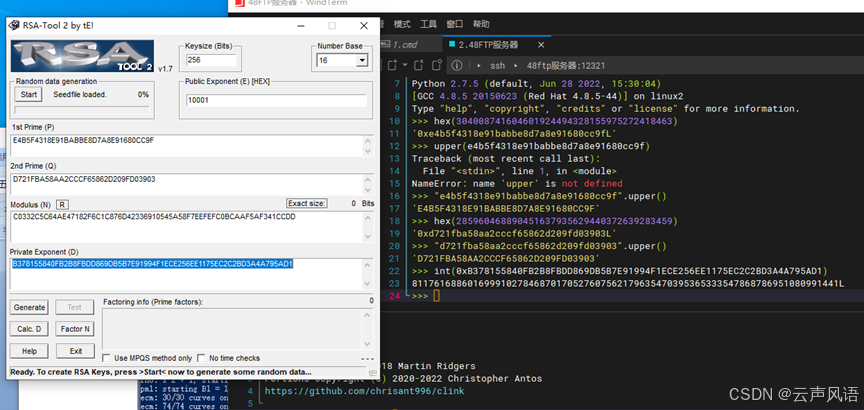This screenshot has height=410, width=864.
Task: Close the RSA-Tool window
Action: 364,26
